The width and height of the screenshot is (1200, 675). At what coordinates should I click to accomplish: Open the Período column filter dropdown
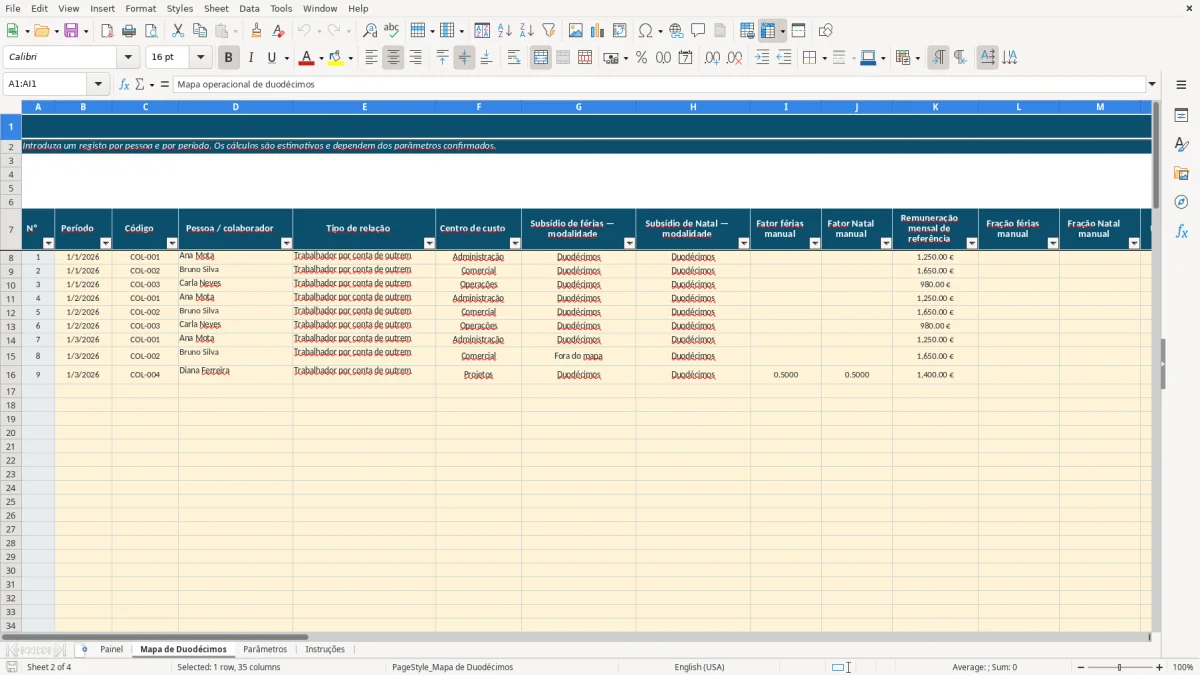pos(106,243)
